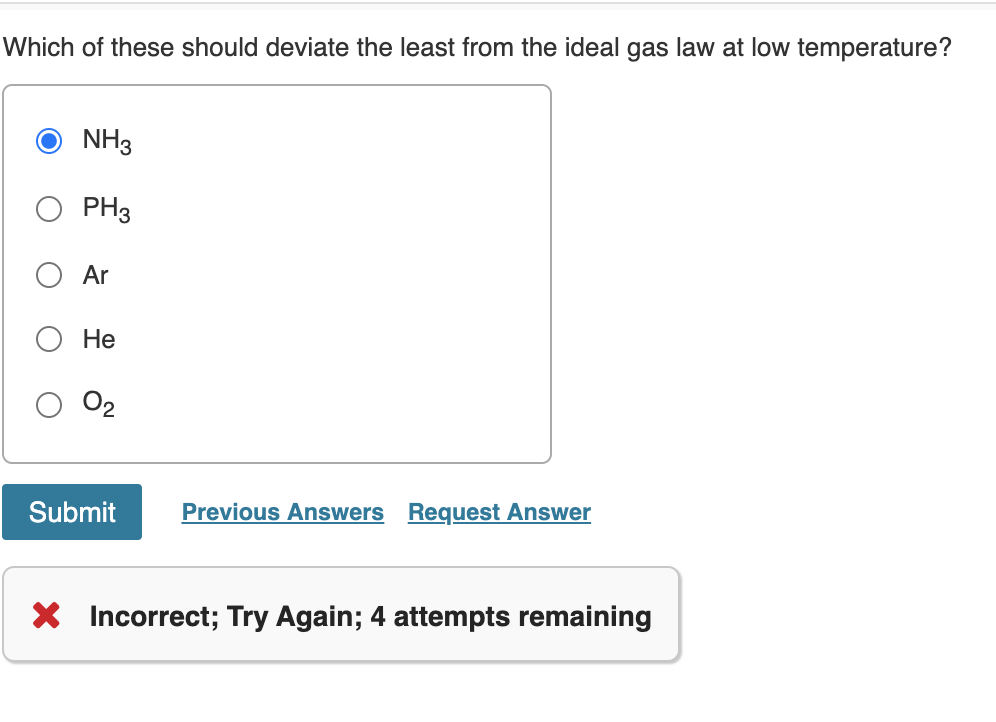Select the PH3 answer option

[x=48, y=209]
